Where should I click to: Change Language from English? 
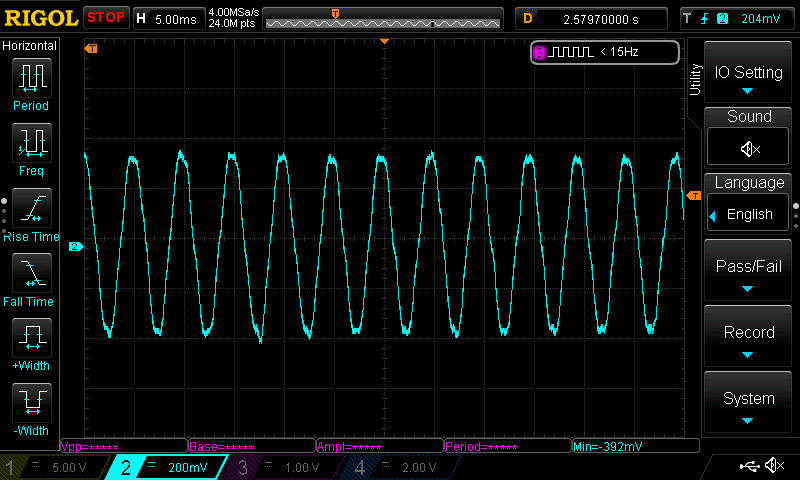tap(749, 214)
